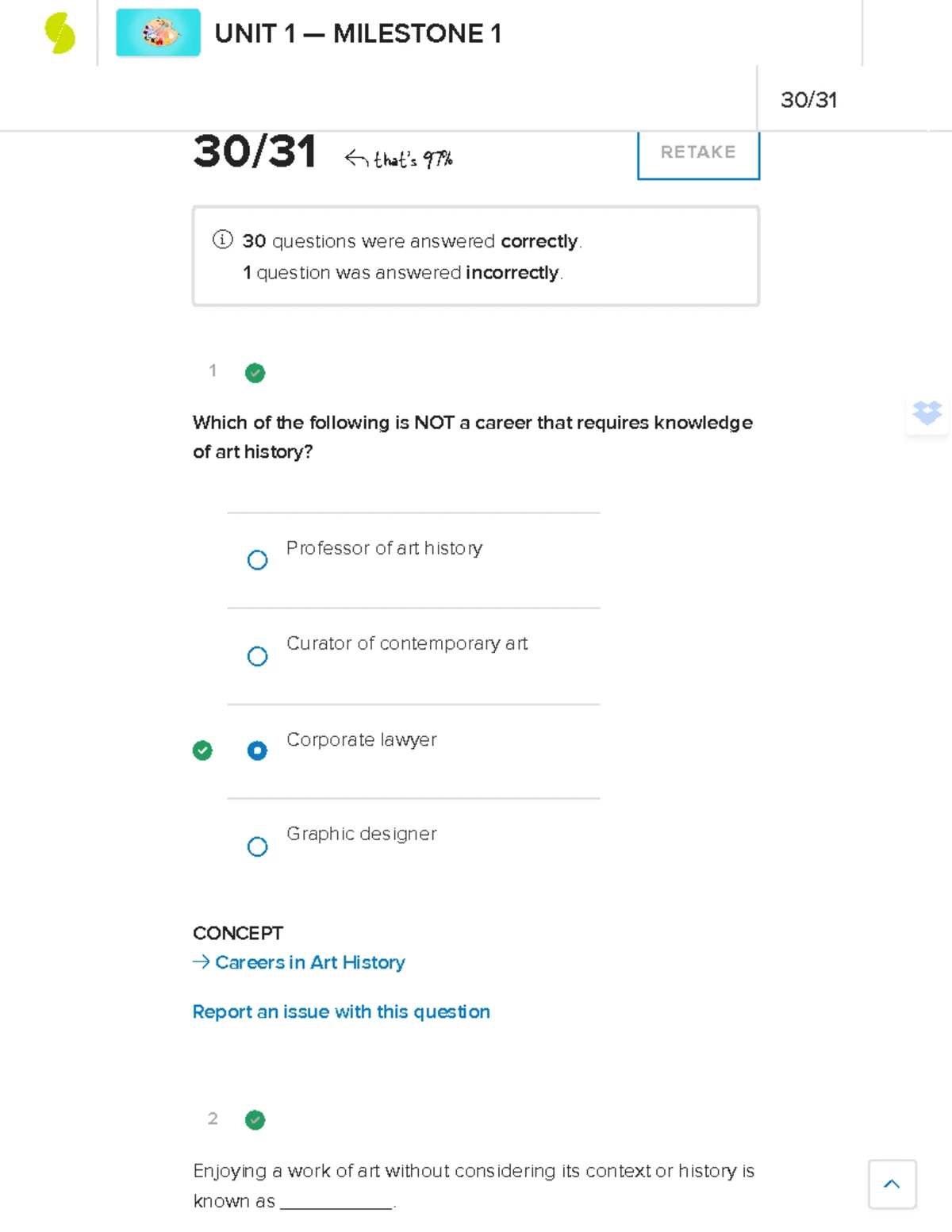Click Report an issue with this question

click(x=340, y=1011)
